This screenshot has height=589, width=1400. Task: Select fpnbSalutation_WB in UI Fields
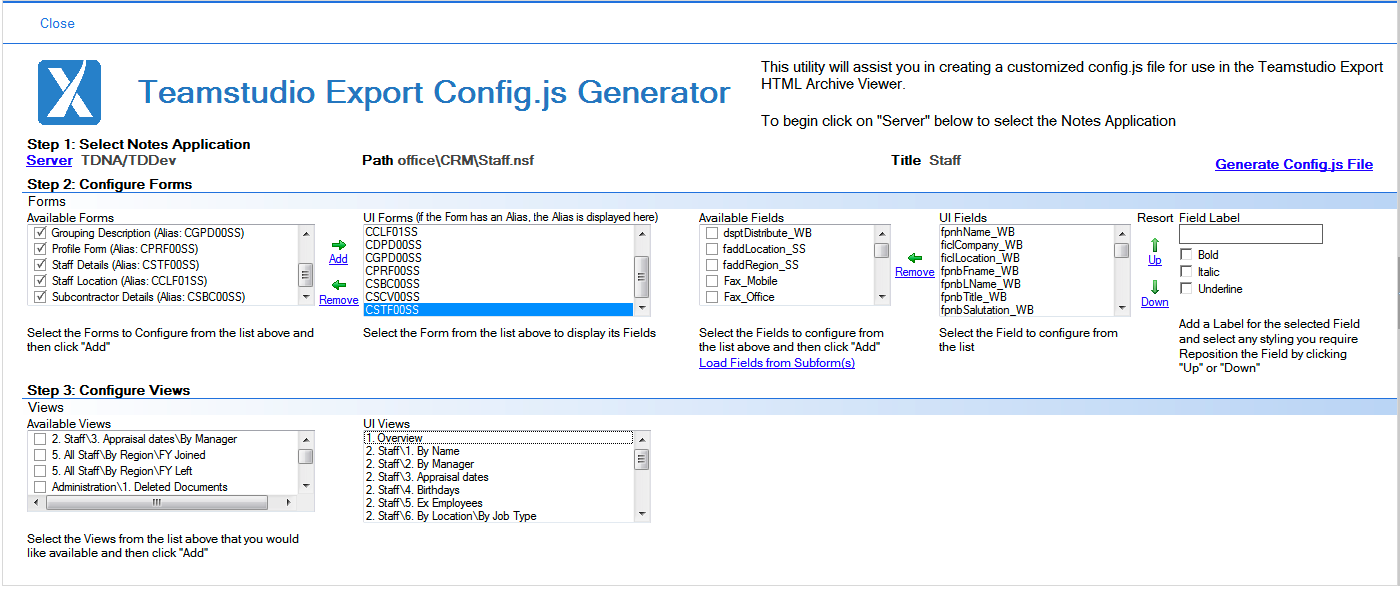pos(1026,310)
